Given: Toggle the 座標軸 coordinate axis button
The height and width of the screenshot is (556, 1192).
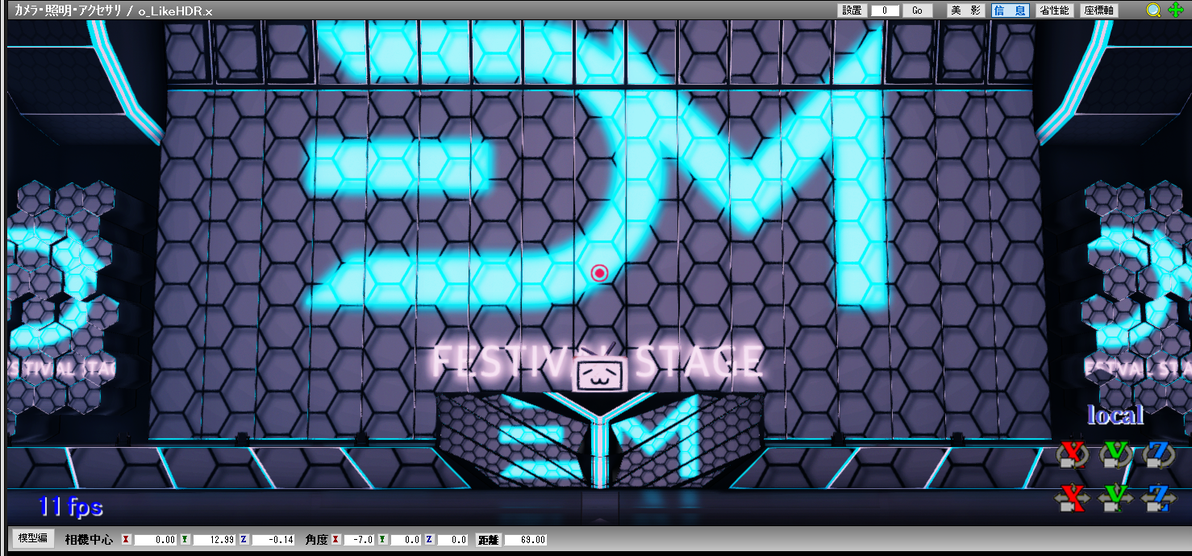Looking at the screenshot, I should tap(1098, 11).
